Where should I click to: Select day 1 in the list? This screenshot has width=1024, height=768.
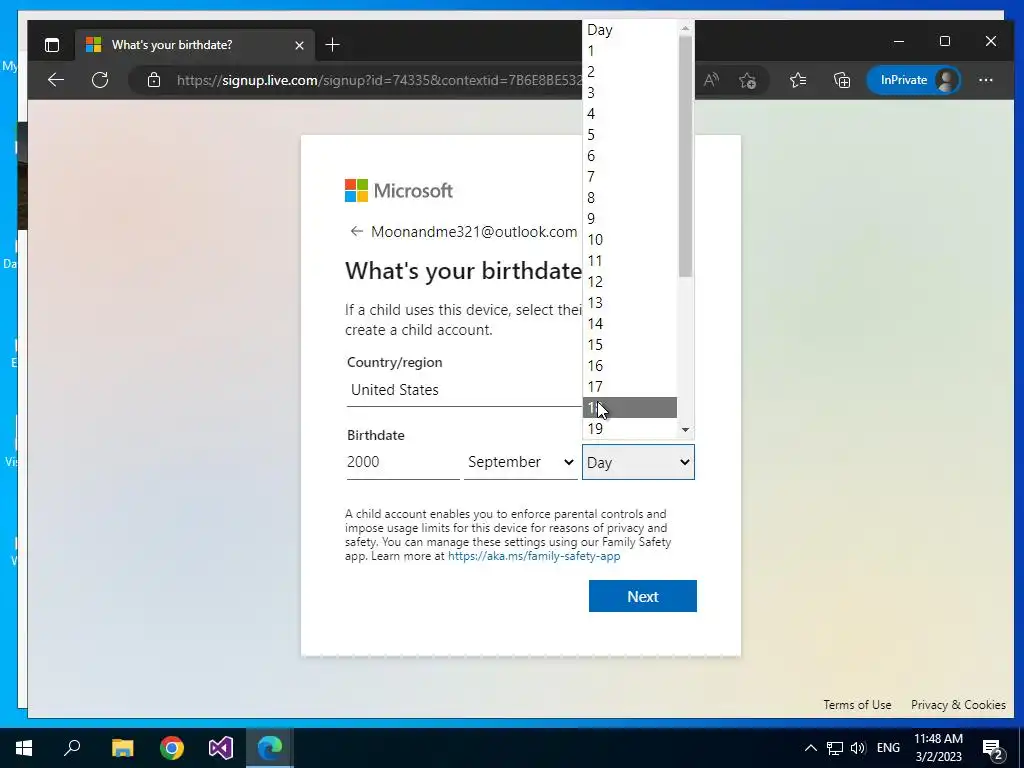click(630, 51)
